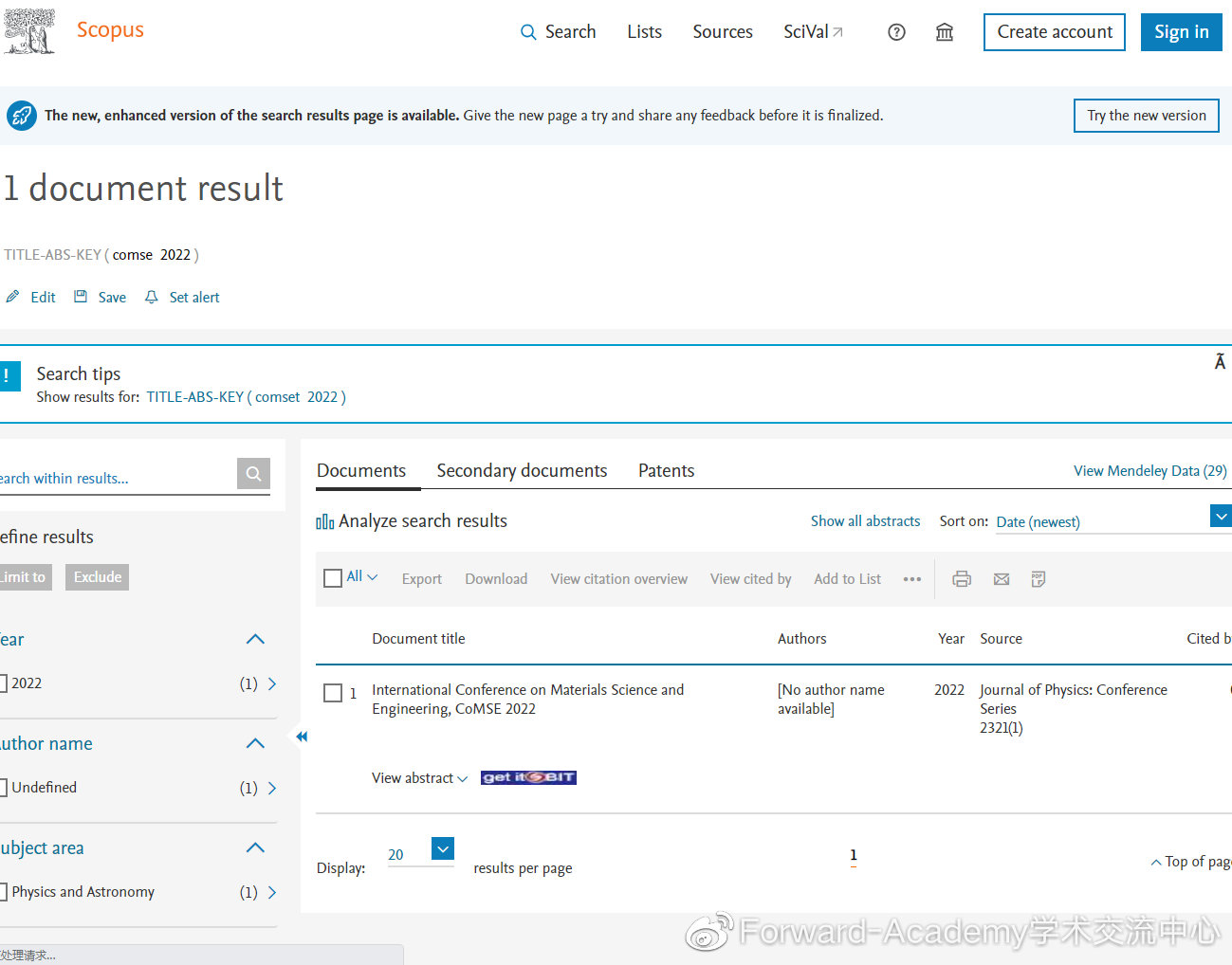Expand the 2022 year filter arrow
Viewport: 1232px width, 965px height.
272,683
